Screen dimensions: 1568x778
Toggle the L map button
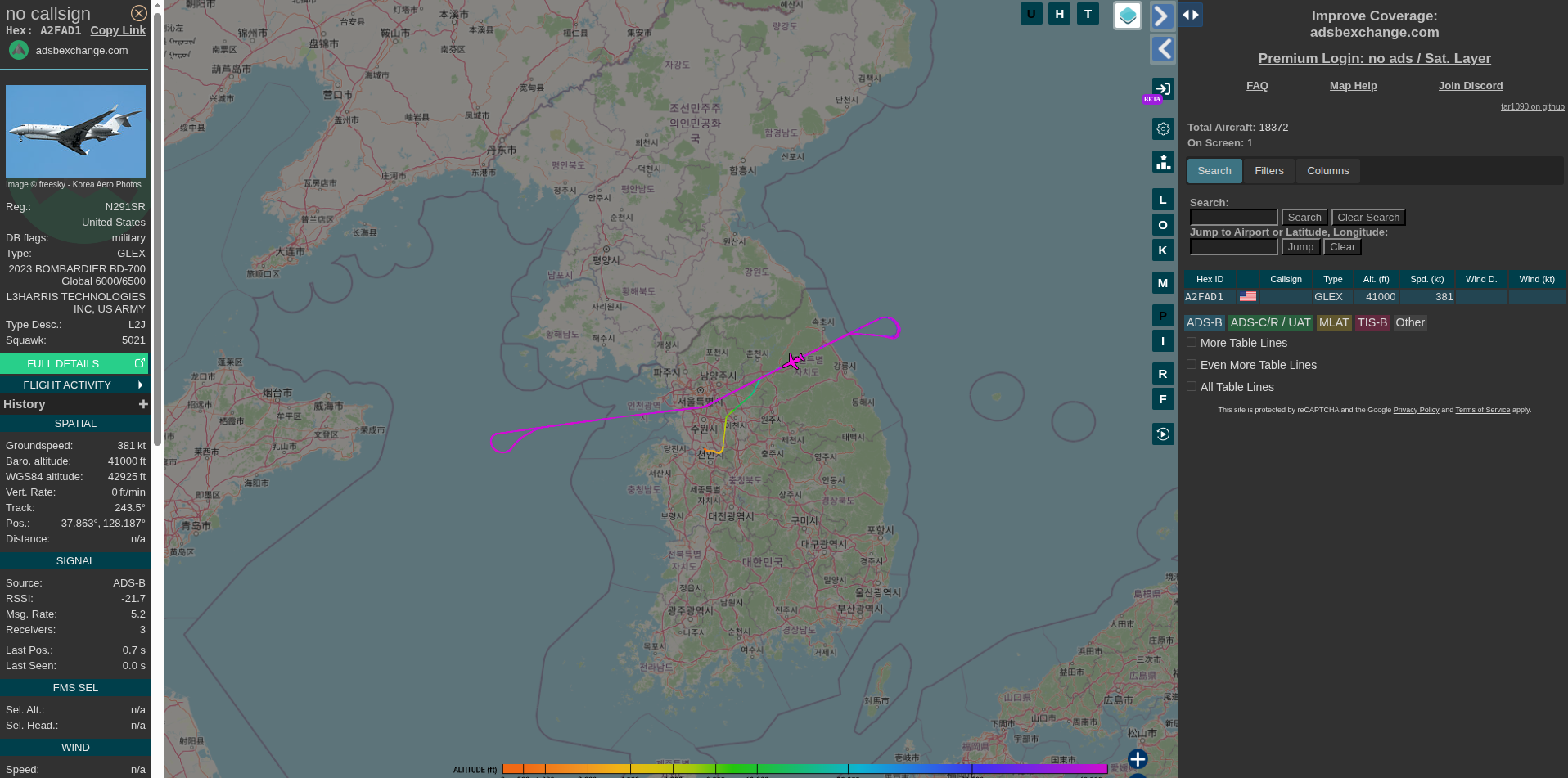(x=1163, y=200)
